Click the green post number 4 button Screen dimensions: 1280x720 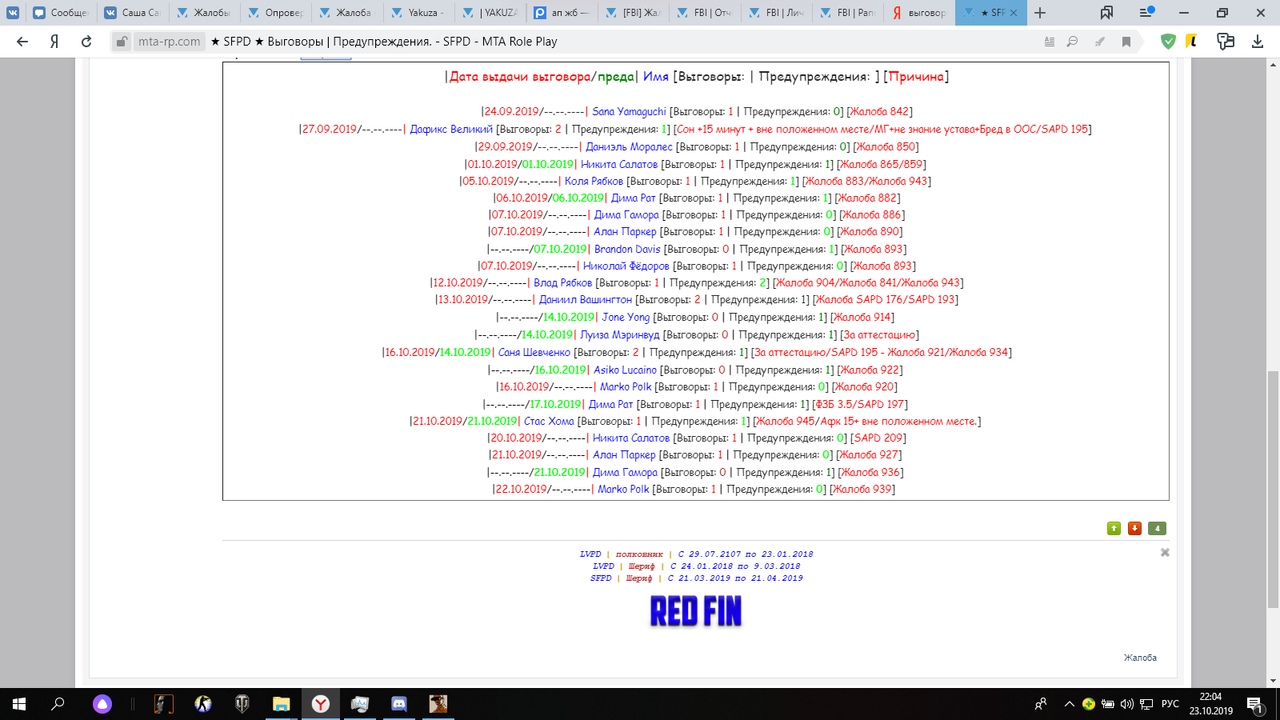[x=1157, y=528]
